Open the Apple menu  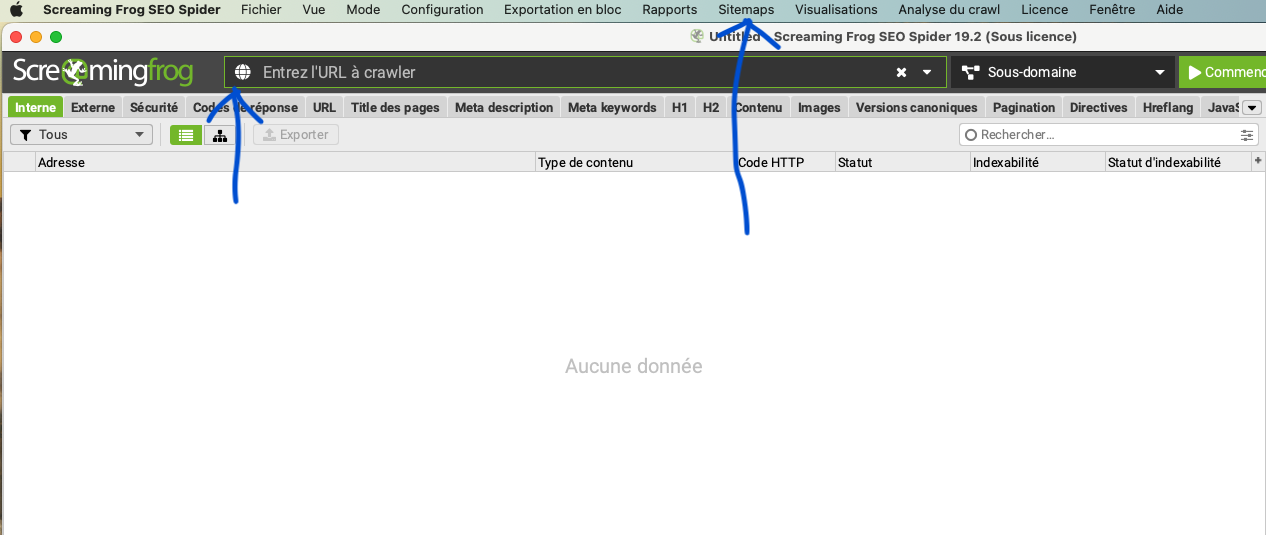pos(16,9)
